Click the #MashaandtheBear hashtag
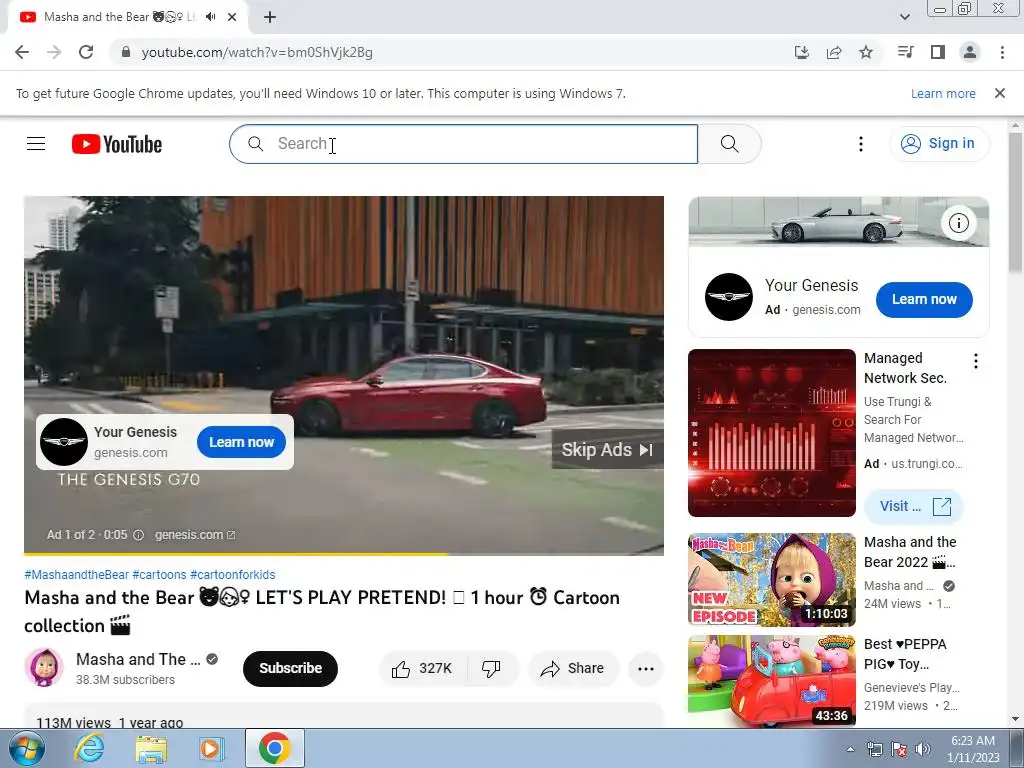Screen dimensions: 1024x768 [76, 575]
